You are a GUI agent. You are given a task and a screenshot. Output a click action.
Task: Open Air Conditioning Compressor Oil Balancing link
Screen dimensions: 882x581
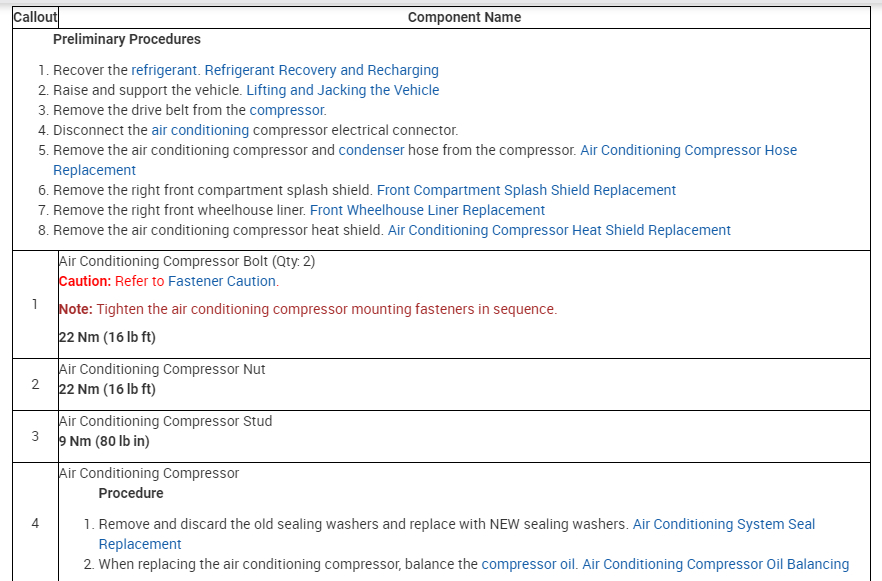pyautogui.click(x=715, y=564)
